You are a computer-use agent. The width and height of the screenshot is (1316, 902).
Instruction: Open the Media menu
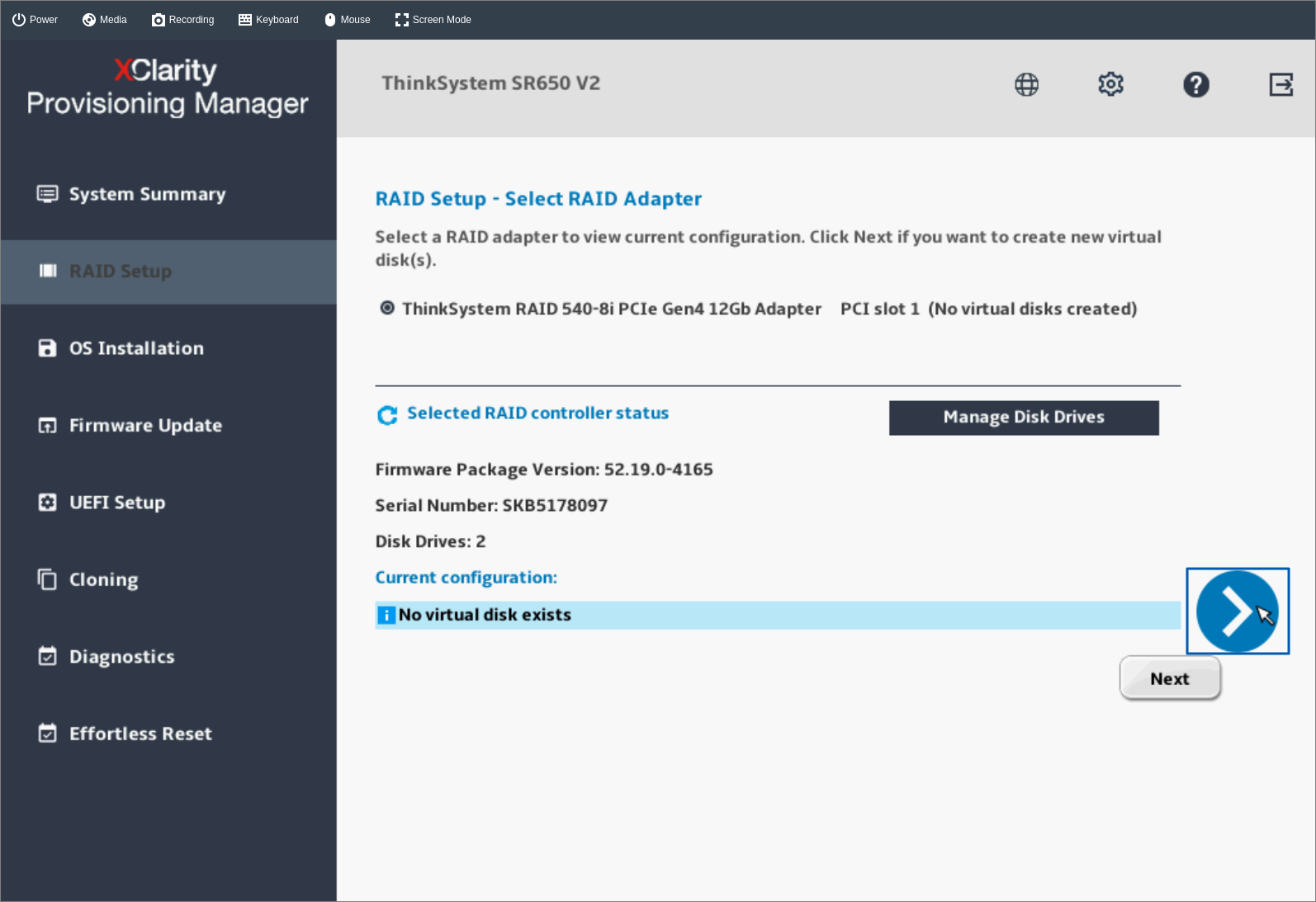point(105,20)
